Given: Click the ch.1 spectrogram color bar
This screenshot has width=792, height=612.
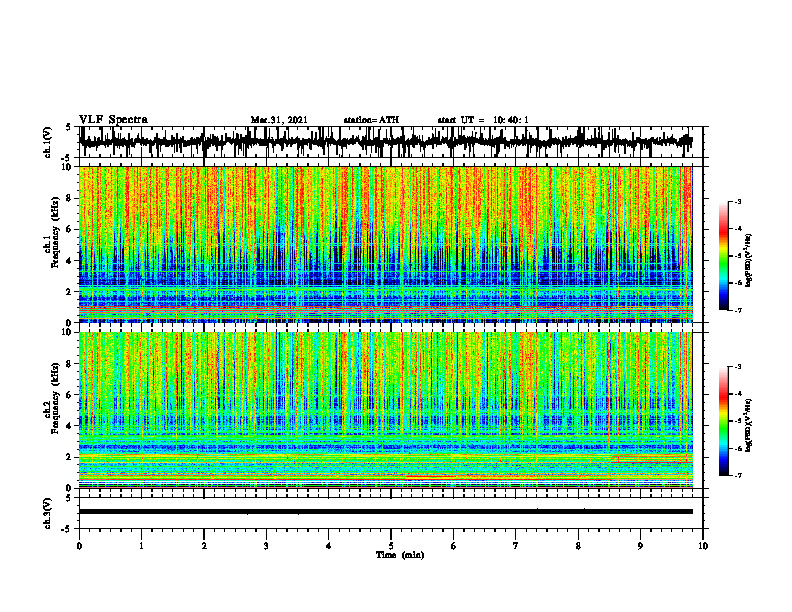Looking at the screenshot, I should click(724, 256).
